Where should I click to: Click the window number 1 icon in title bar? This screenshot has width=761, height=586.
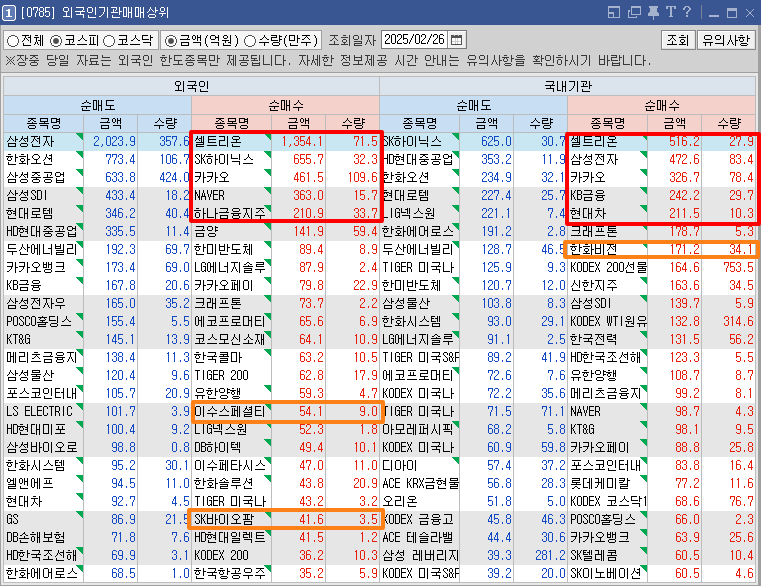pyautogui.click(x=9, y=13)
